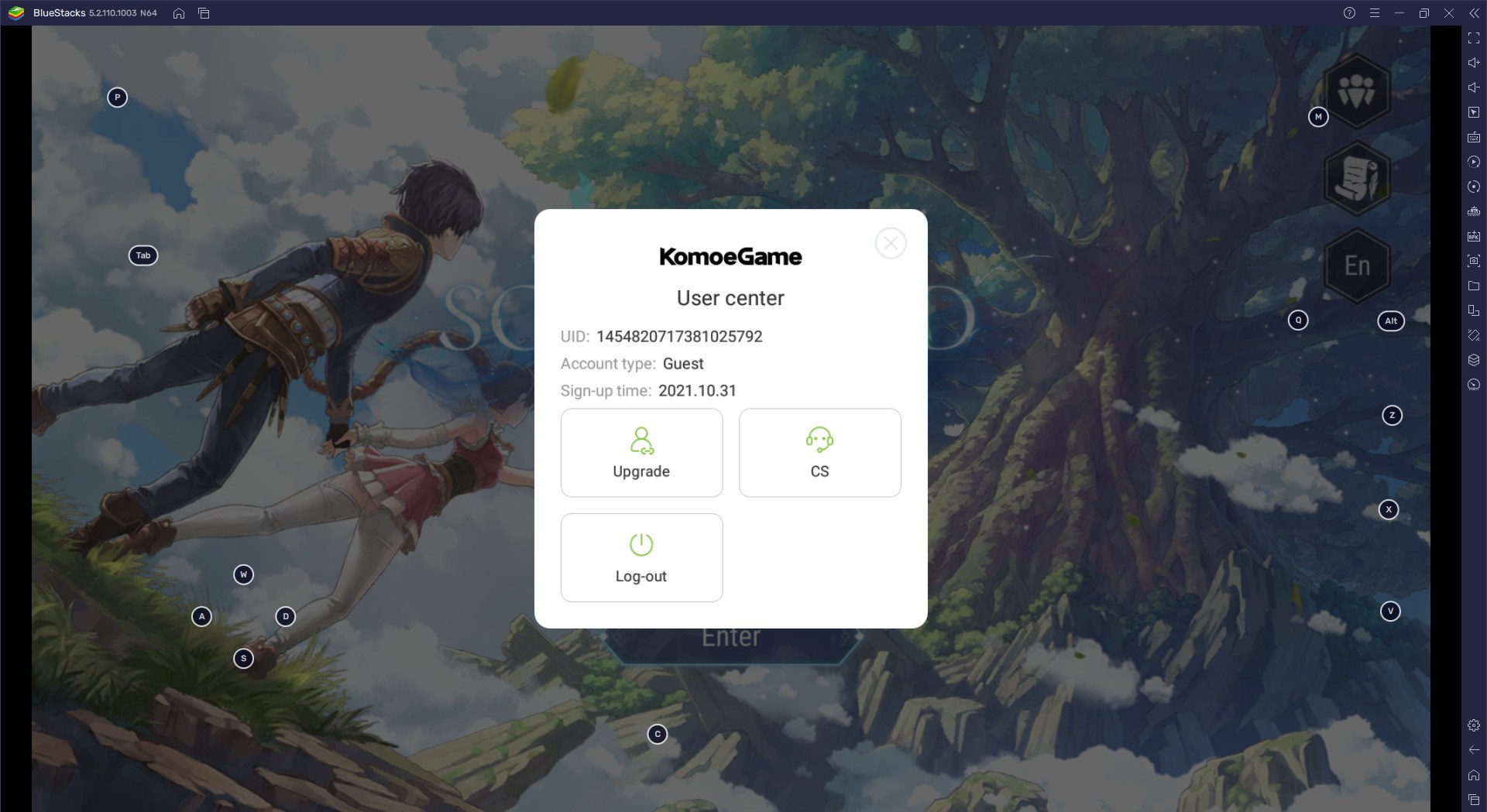Click the Install APK icon
Screen dimensions: 1487x812
pyautogui.click(x=1474, y=236)
